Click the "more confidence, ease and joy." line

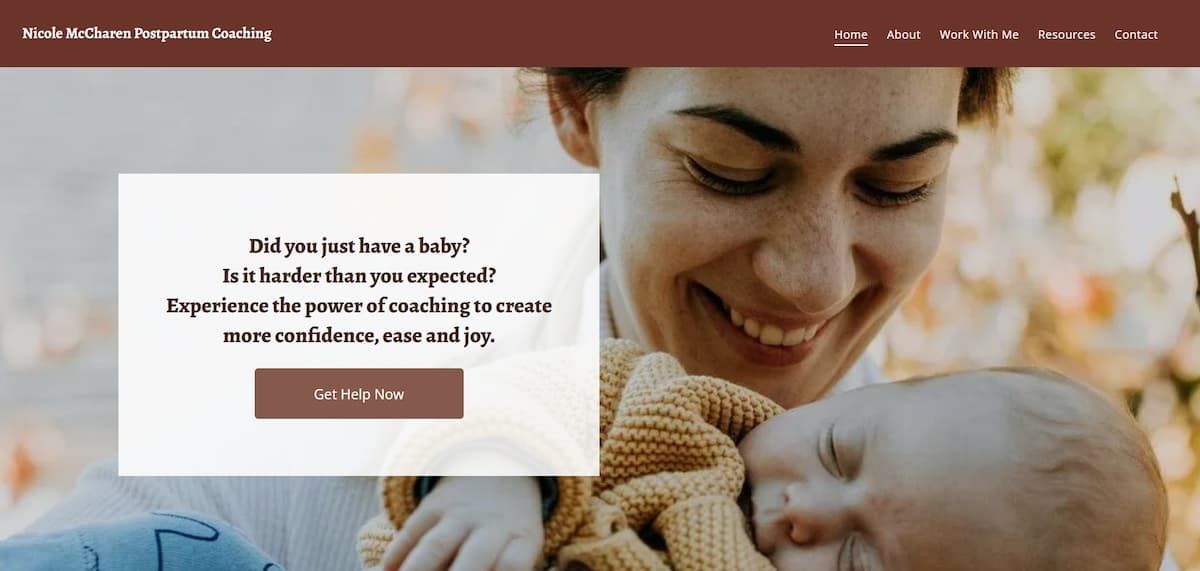click(359, 335)
